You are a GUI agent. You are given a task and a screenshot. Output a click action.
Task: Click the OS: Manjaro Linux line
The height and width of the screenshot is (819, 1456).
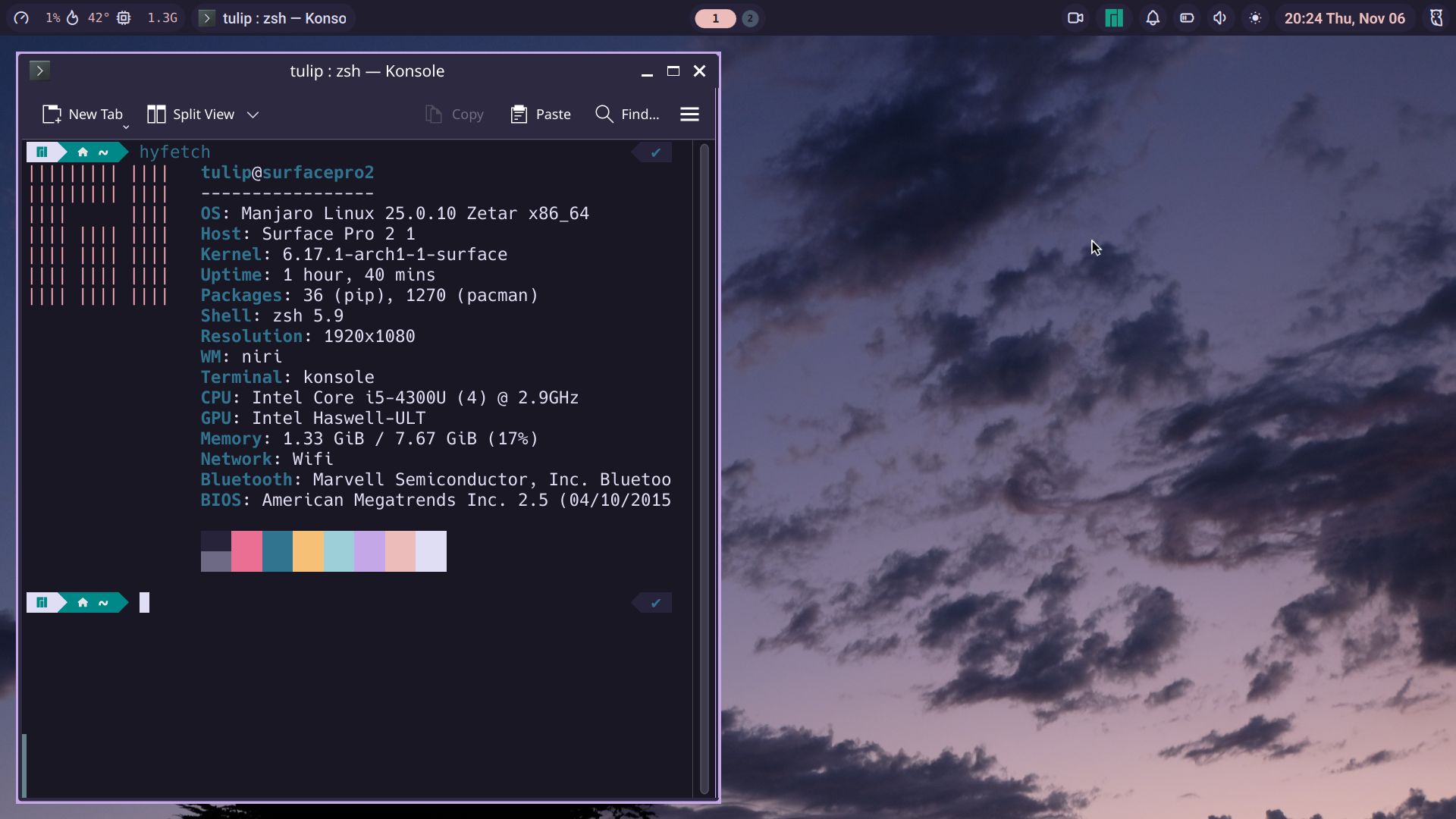(394, 214)
